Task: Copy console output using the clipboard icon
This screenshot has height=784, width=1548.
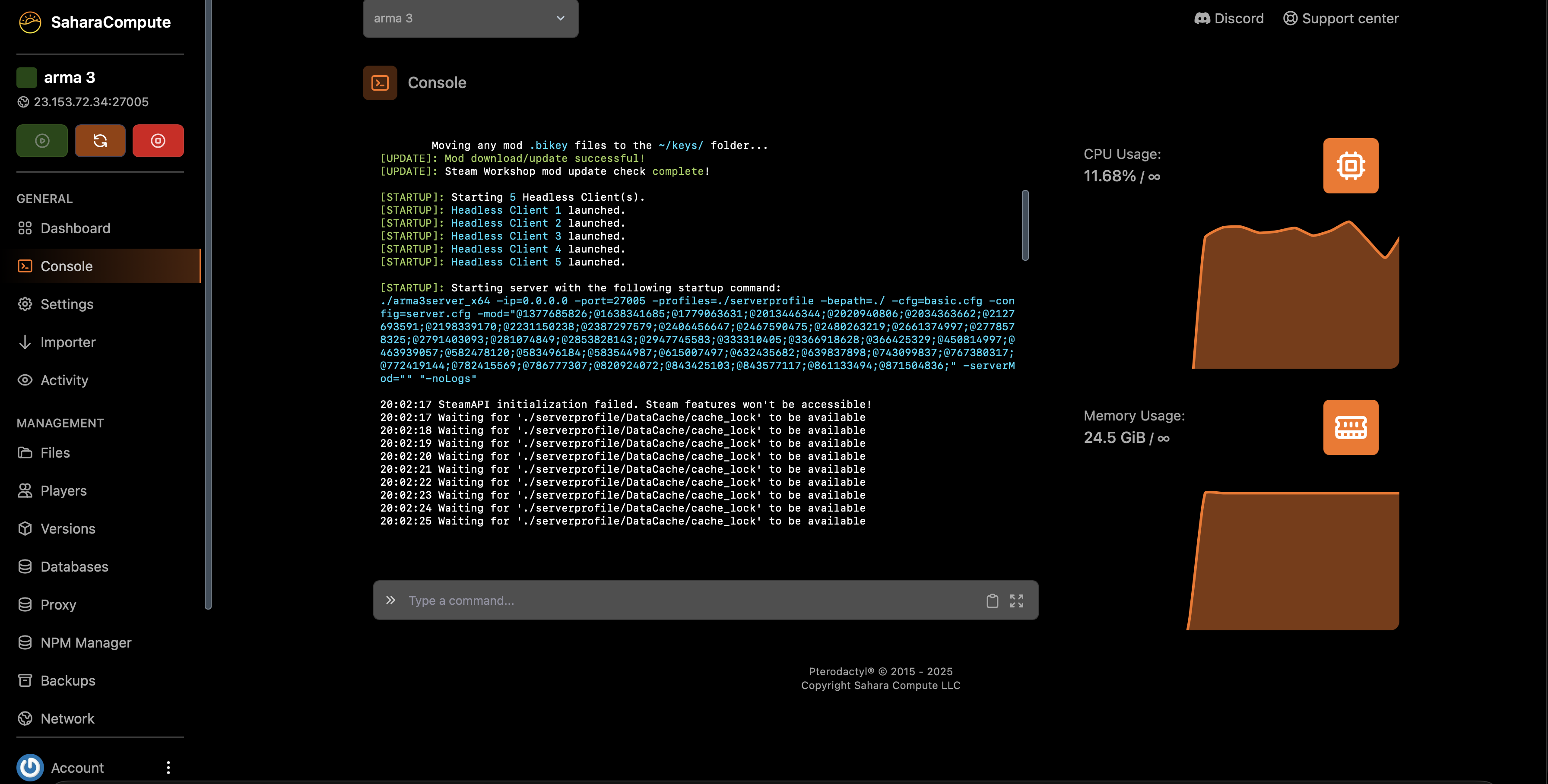Action: pyautogui.click(x=992, y=600)
